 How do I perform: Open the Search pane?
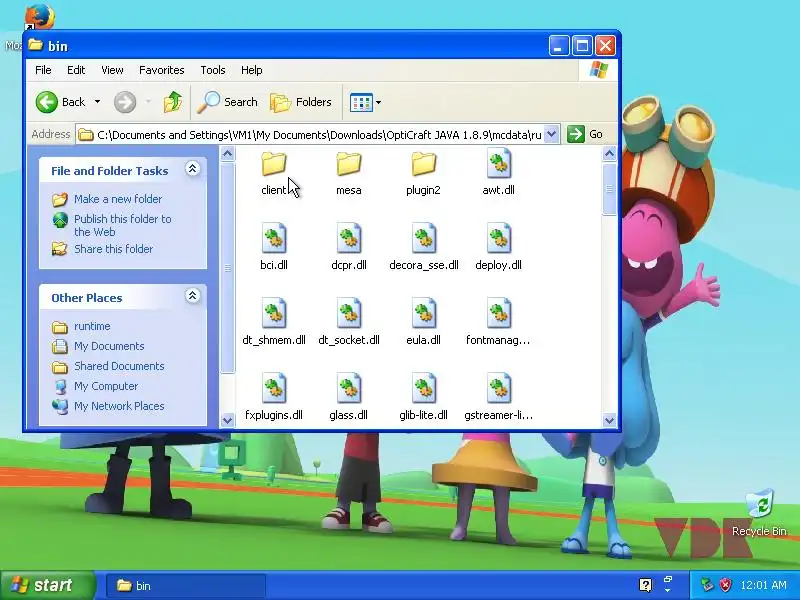228,102
